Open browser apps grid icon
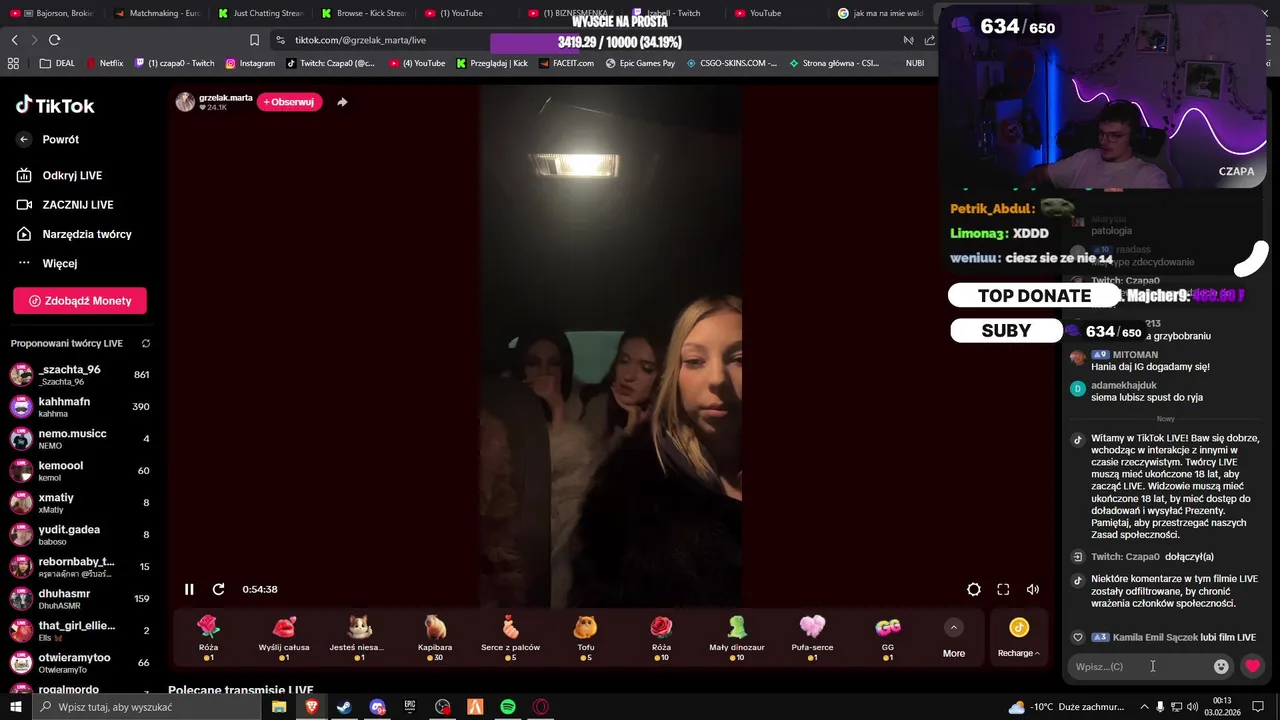 [x=13, y=63]
